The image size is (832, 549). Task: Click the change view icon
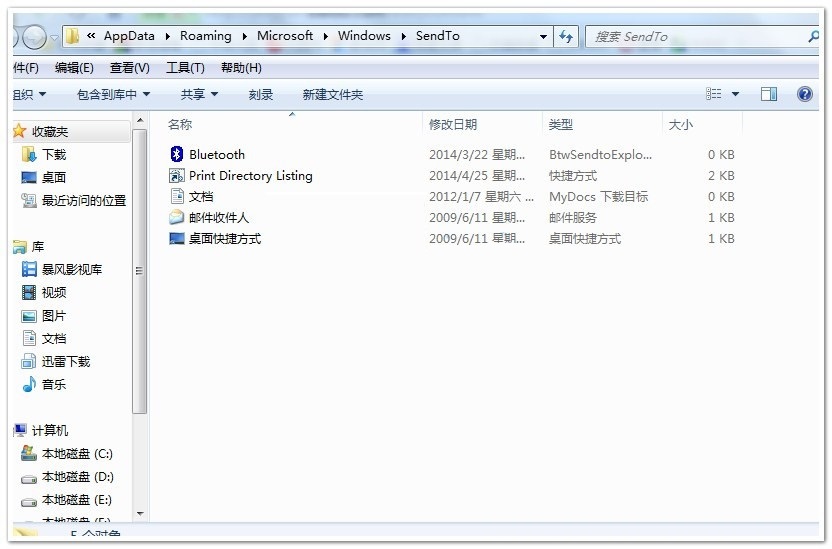click(x=714, y=94)
